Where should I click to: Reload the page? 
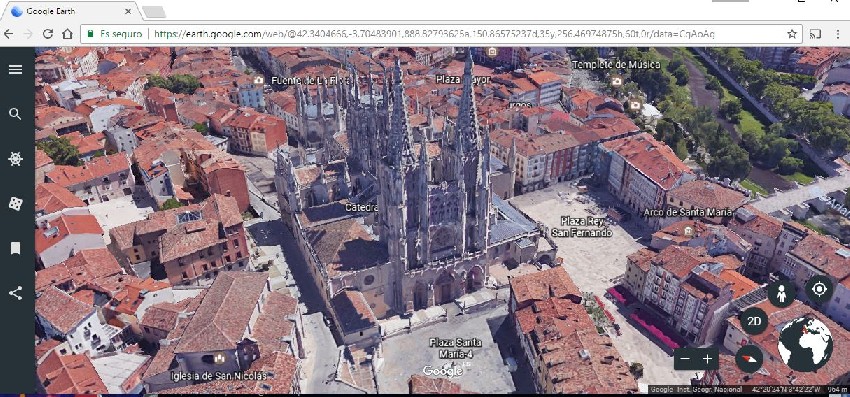[48, 34]
